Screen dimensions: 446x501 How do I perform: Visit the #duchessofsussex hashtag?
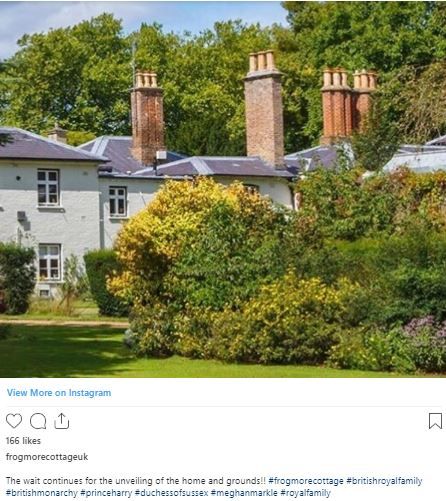click(x=172, y=493)
